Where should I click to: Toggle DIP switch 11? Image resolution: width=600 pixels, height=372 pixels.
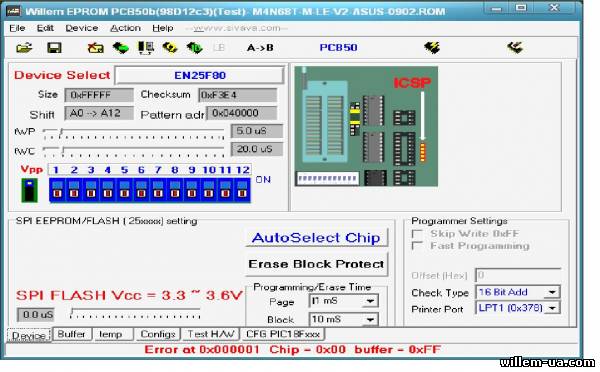click(x=225, y=190)
